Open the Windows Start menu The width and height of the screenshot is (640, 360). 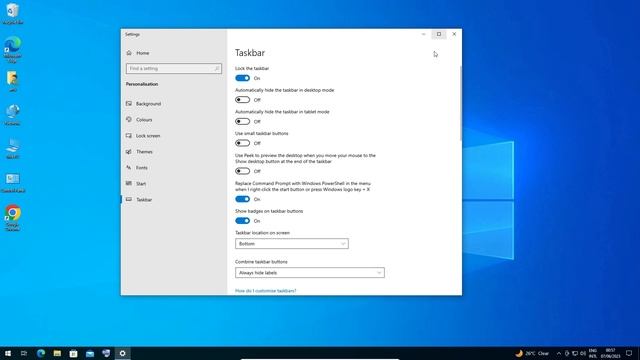click(8, 353)
